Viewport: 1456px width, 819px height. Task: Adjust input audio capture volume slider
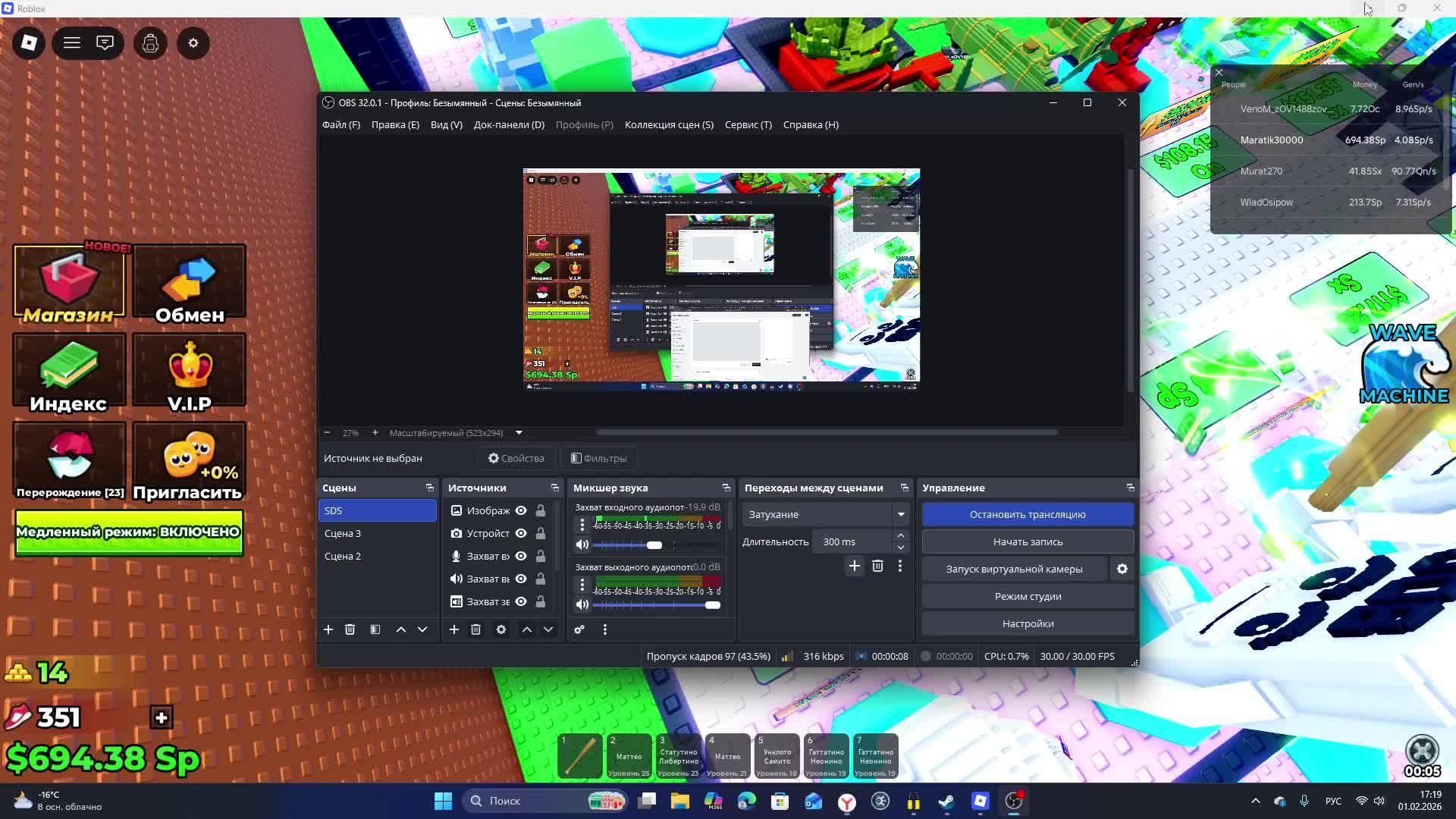click(654, 545)
